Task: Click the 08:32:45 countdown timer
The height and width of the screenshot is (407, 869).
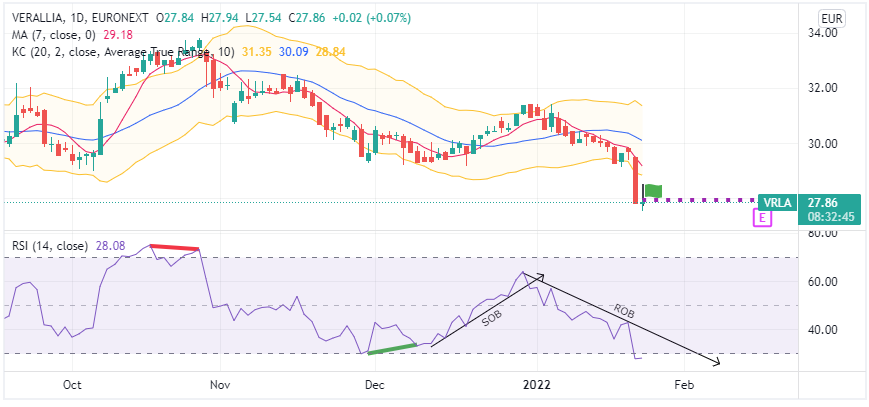Action: [x=829, y=217]
